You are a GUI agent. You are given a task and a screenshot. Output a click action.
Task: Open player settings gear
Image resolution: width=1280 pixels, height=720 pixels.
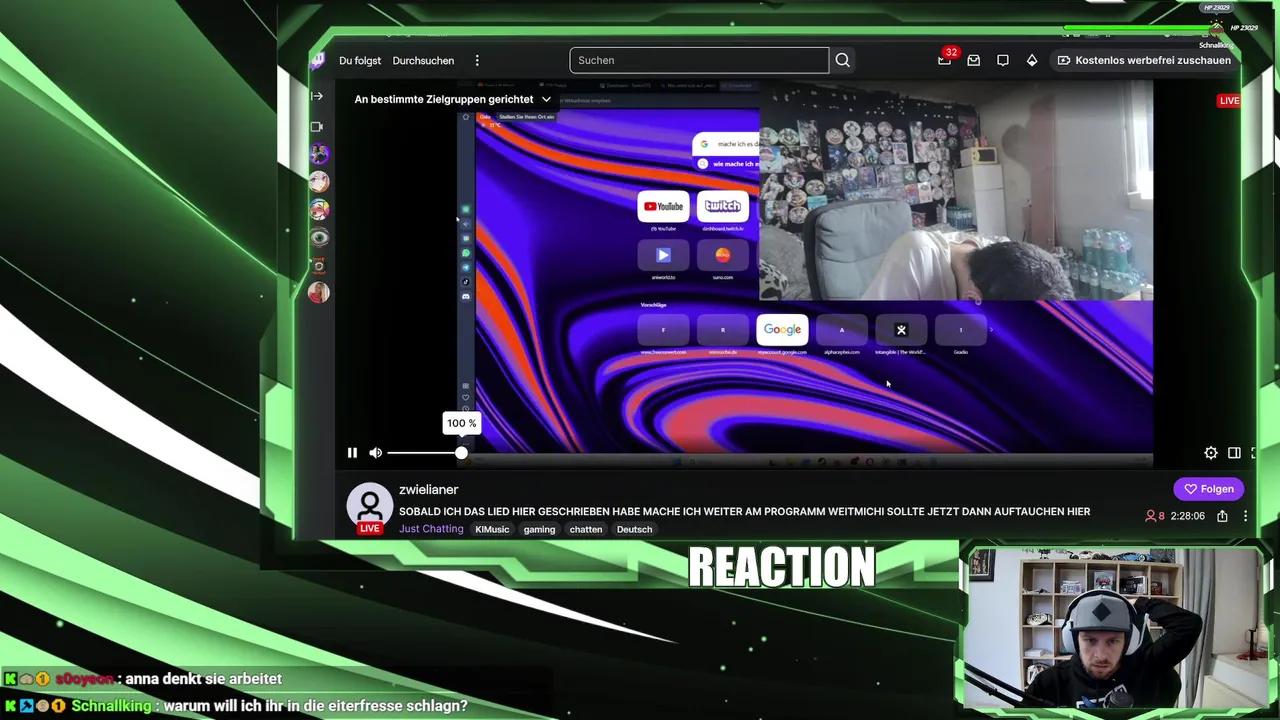[x=1211, y=453]
